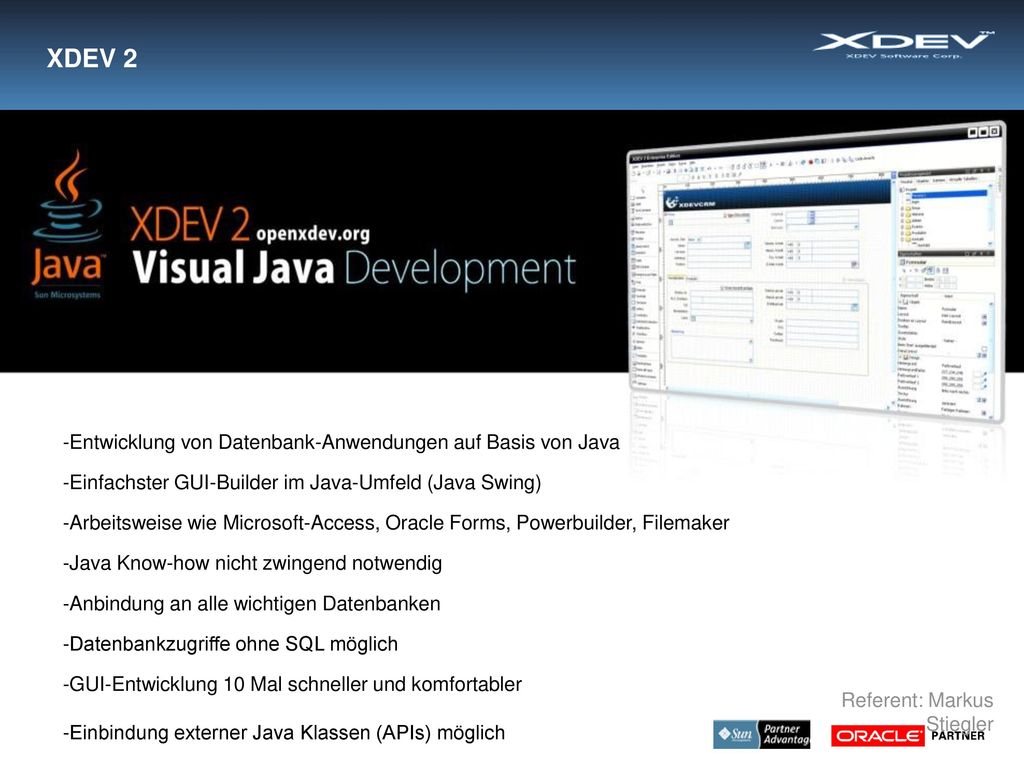Select the line starting "Arbeitsweise wie Microsoft-Access"
The height and width of the screenshot is (768, 1024).
point(396,523)
